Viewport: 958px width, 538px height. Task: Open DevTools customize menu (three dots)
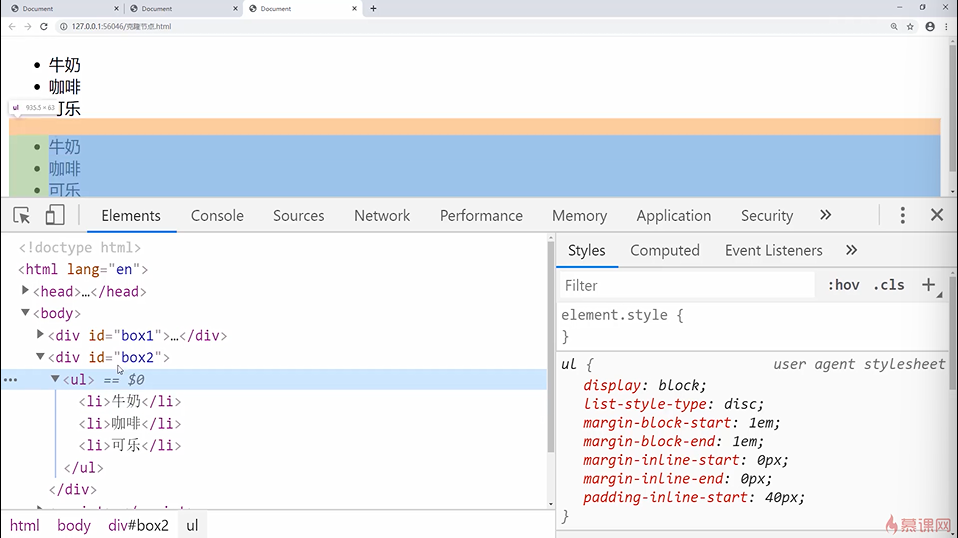902,215
